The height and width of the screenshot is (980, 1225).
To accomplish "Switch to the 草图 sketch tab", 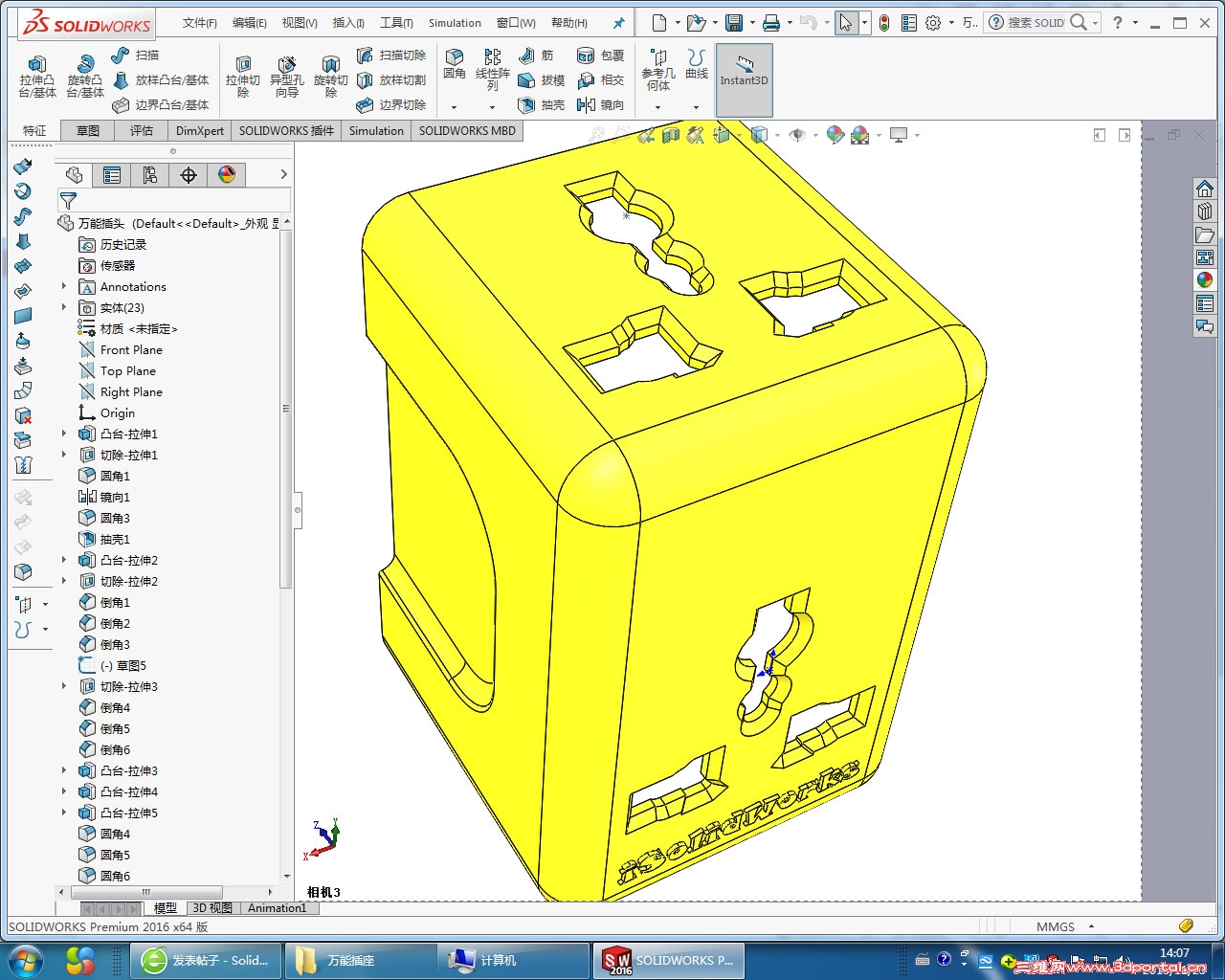I will point(88,131).
